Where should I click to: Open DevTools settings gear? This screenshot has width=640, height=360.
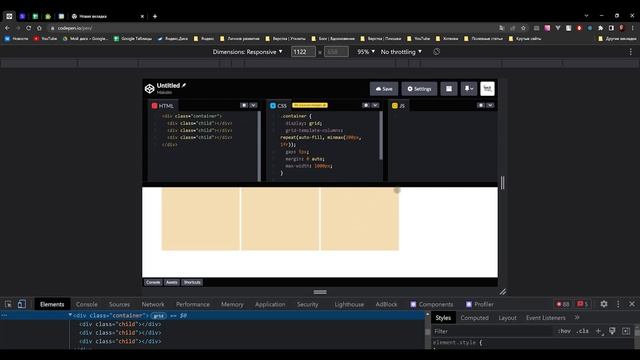click(x=604, y=304)
